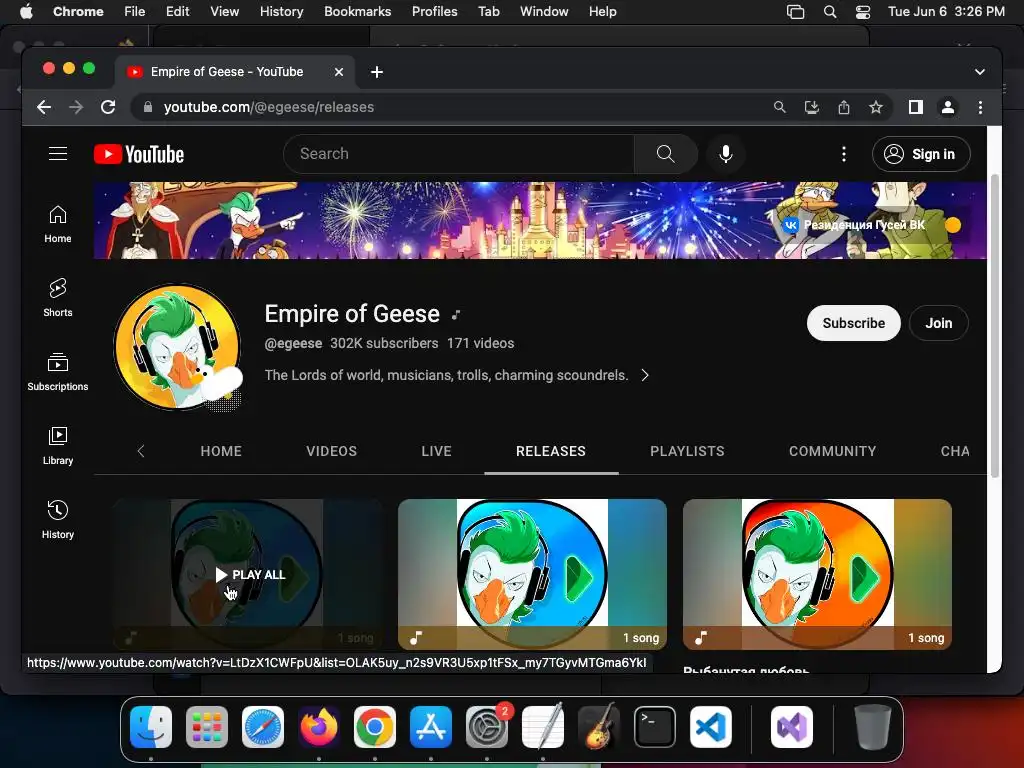
Task: Click the Sign in button
Action: [921, 154]
